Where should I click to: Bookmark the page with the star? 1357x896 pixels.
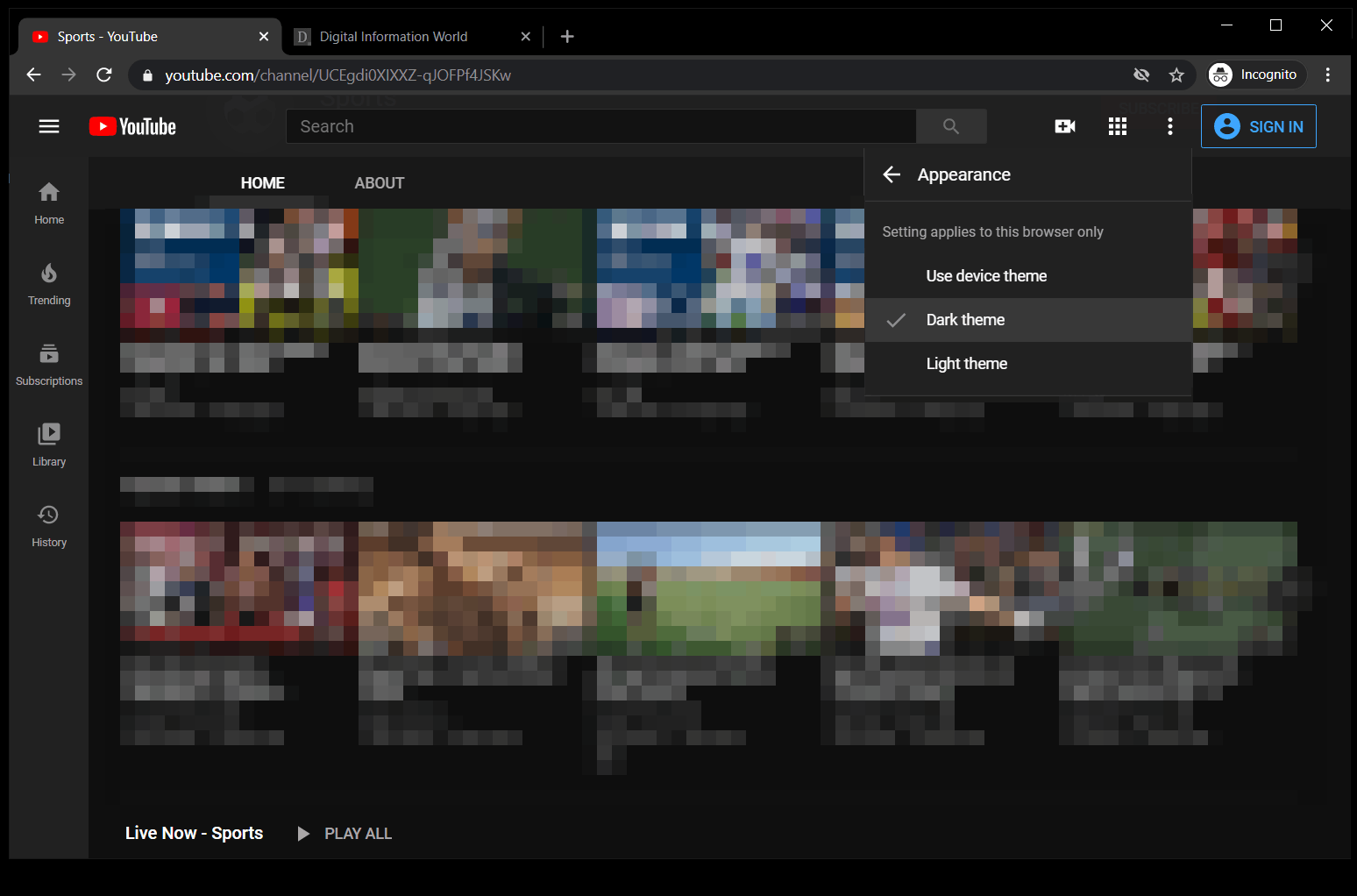point(1176,75)
